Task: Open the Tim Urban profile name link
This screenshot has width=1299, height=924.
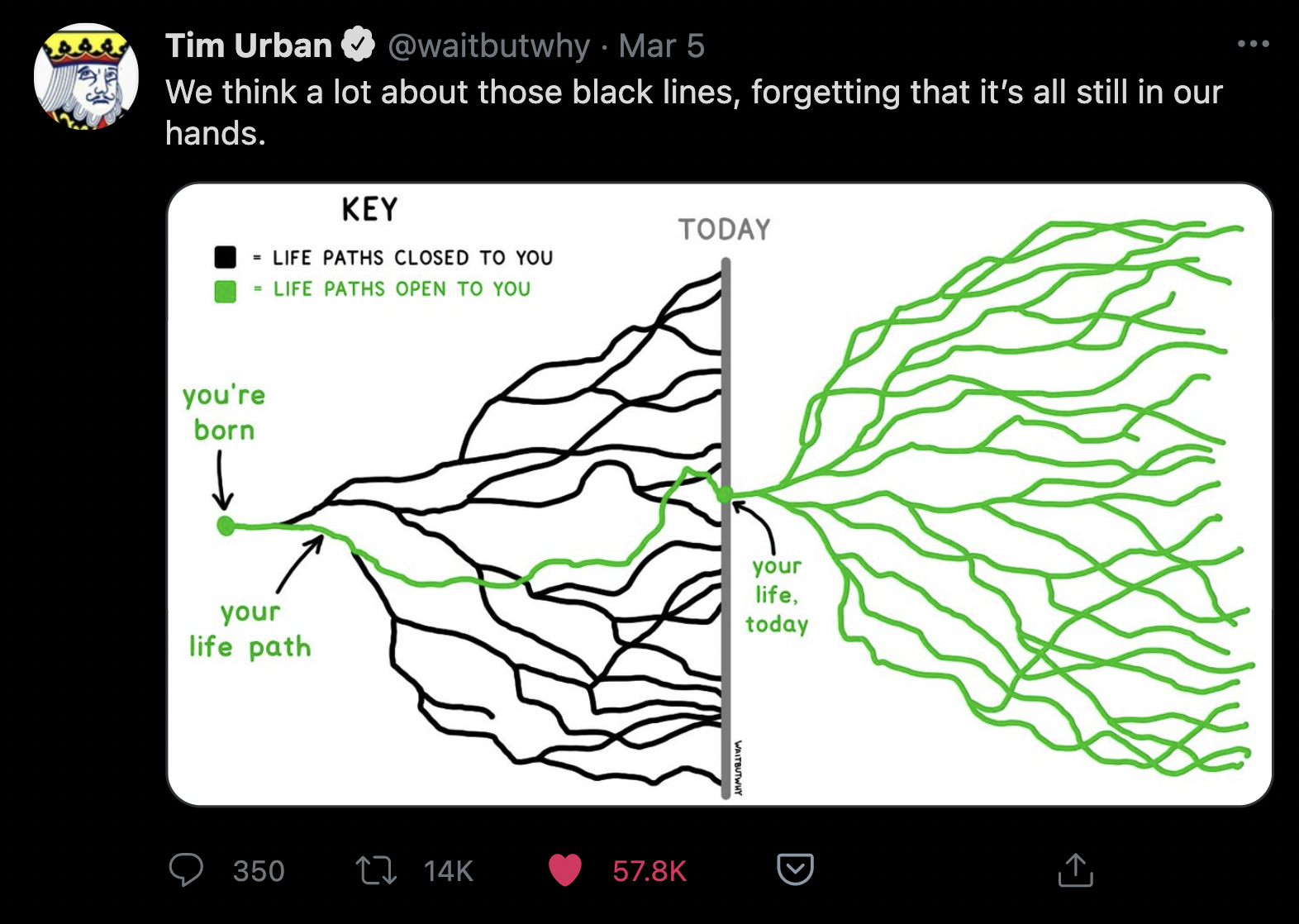Action: pos(248,45)
